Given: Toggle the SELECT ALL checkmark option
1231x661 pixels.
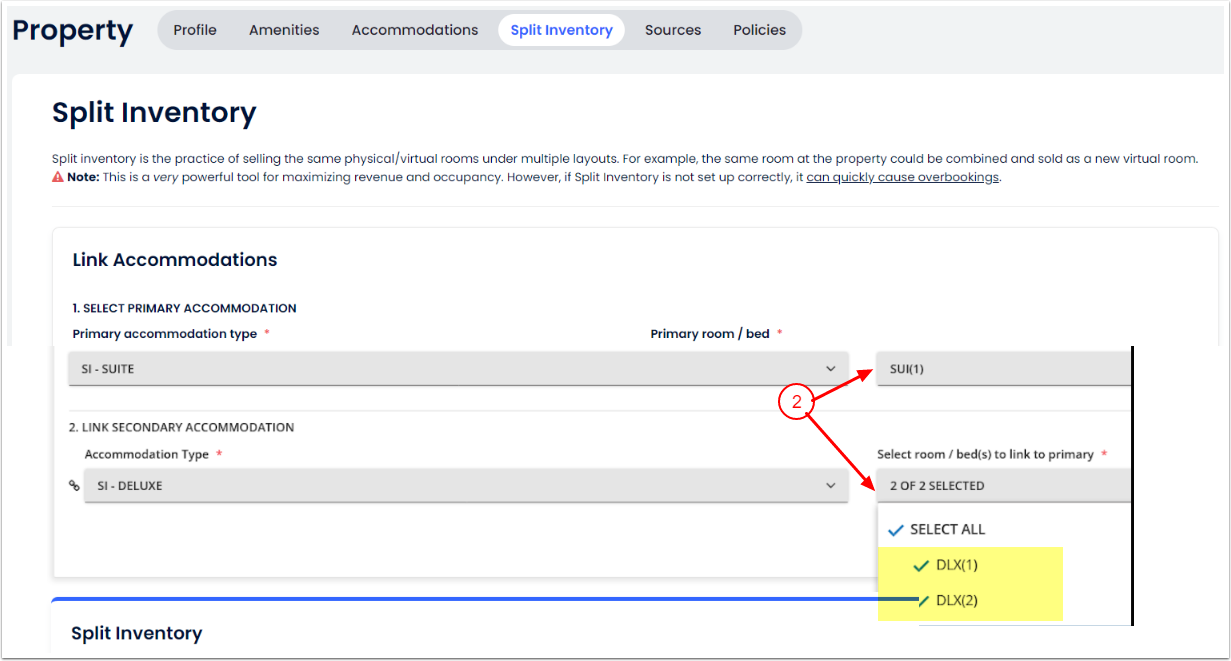Looking at the screenshot, I should click(937, 529).
